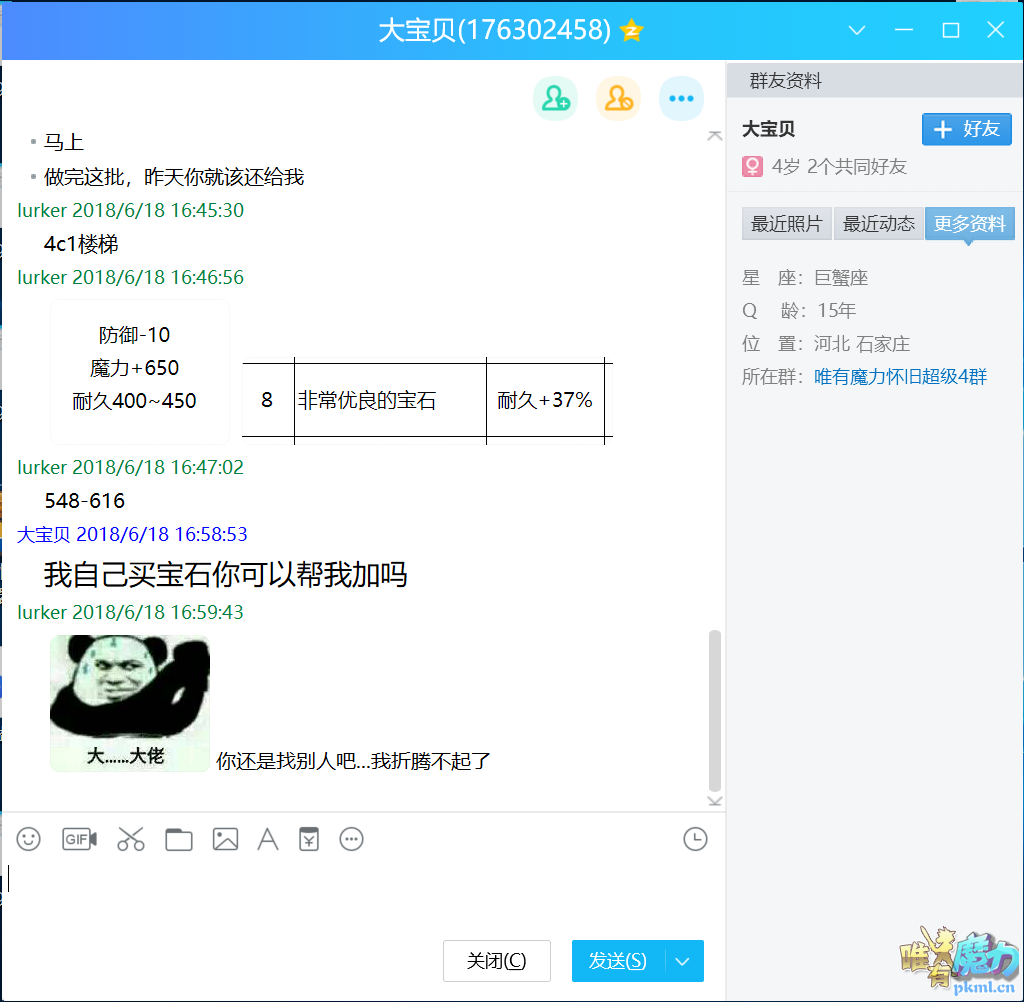Open the blue more options icon

[681, 98]
